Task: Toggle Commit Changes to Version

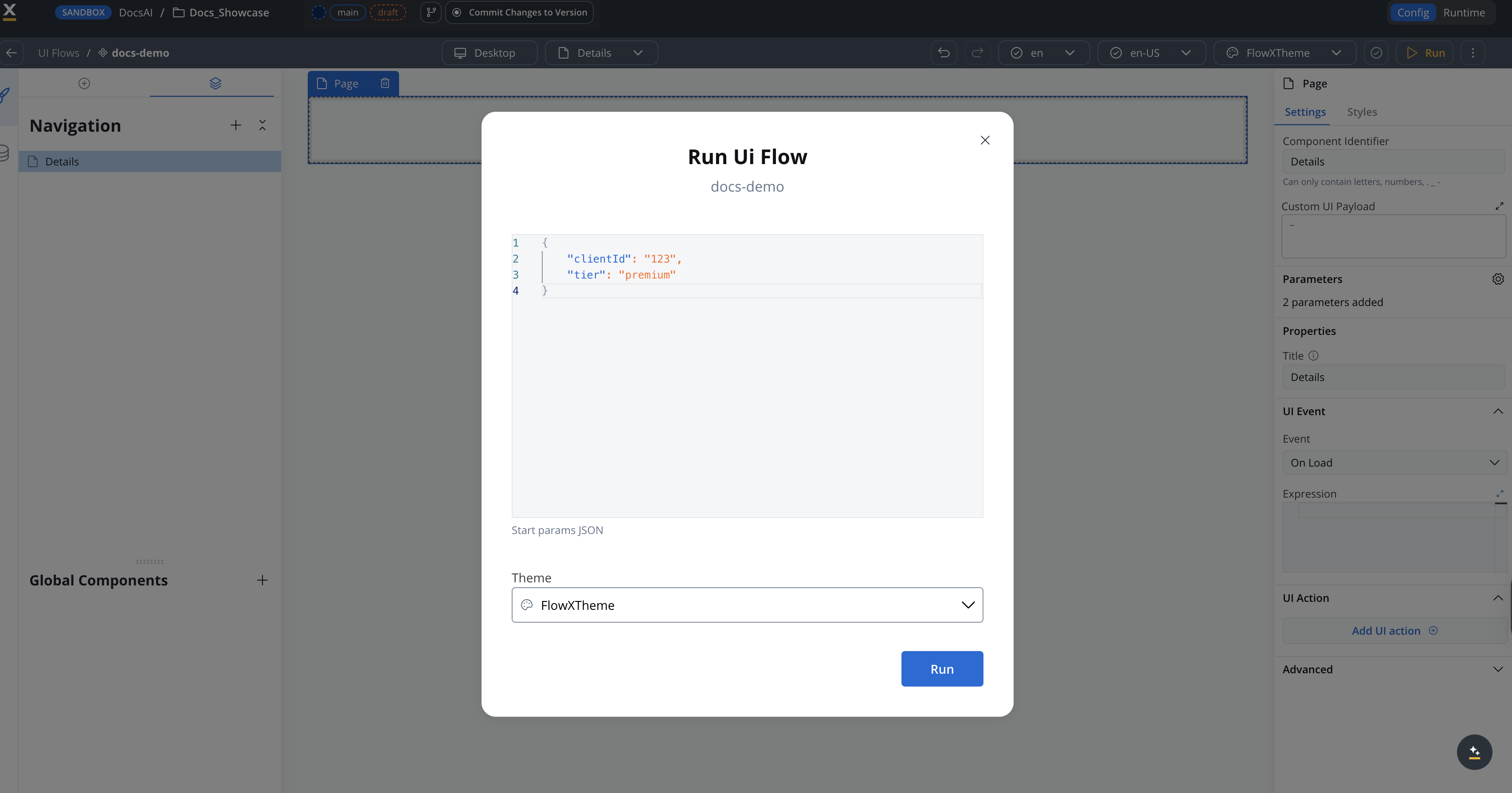Action: (x=519, y=12)
